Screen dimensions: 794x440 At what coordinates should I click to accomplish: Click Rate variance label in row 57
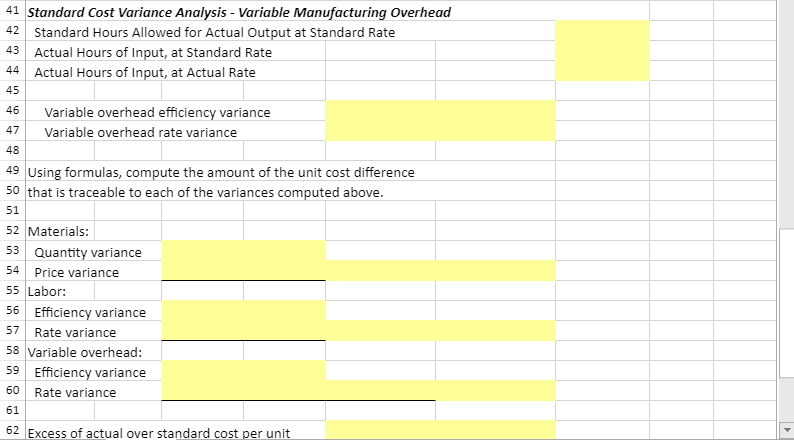coord(75,333)
